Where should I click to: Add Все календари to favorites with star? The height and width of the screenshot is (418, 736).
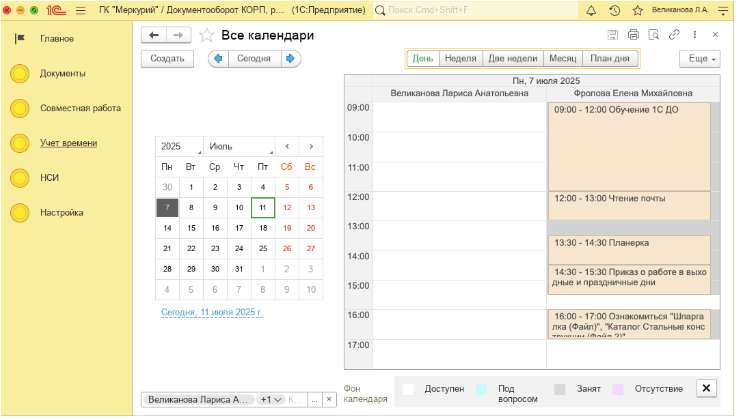click(x=206, y=35)
